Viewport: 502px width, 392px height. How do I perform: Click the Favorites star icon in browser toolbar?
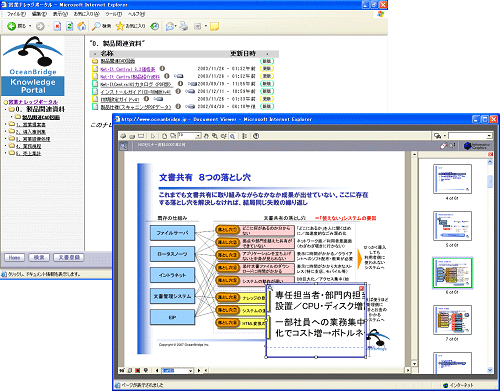coord(120,26)
